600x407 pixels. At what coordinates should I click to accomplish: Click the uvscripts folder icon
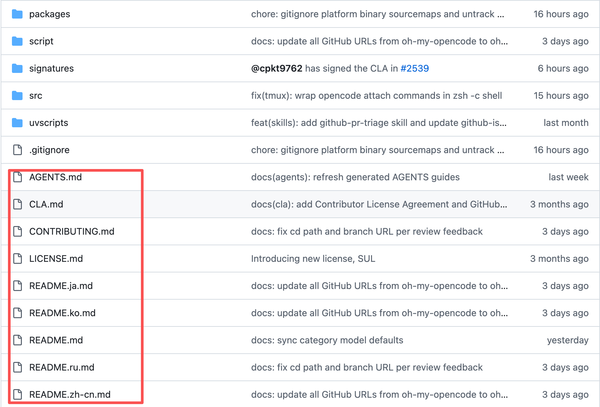click(x=17, y=123)
